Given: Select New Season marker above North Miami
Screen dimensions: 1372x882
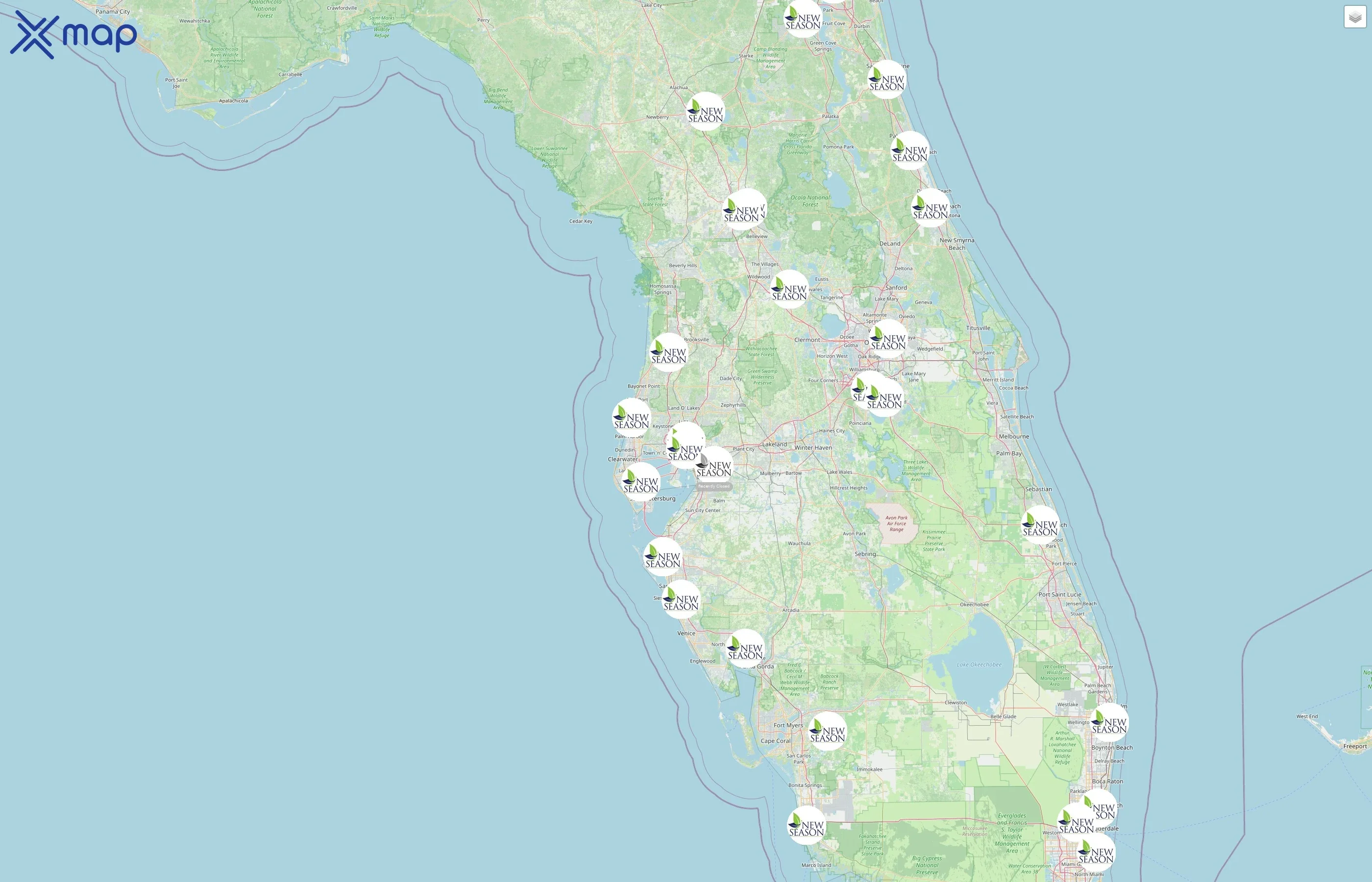Looking at the screenshot, I should point(1096,853).
